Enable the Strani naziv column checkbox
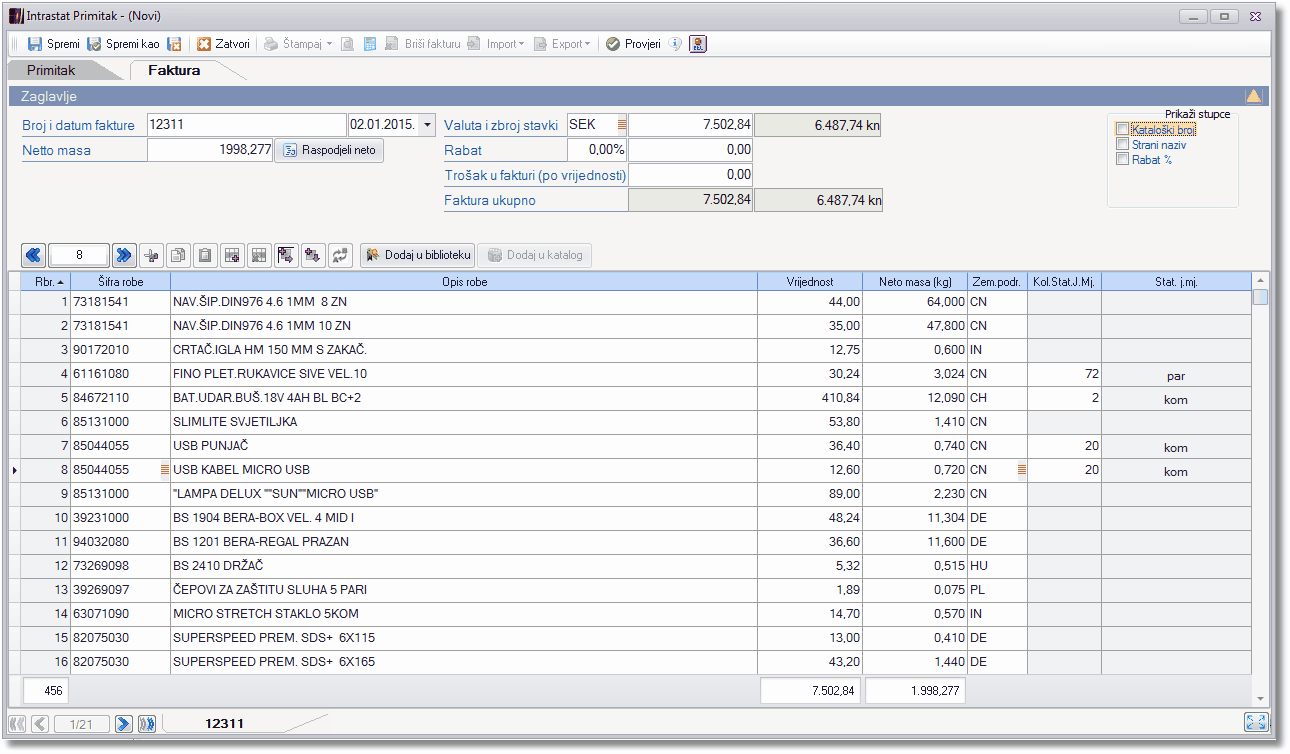The width and height of the screenshot is (1290, 754). [x=1122, y=145]
